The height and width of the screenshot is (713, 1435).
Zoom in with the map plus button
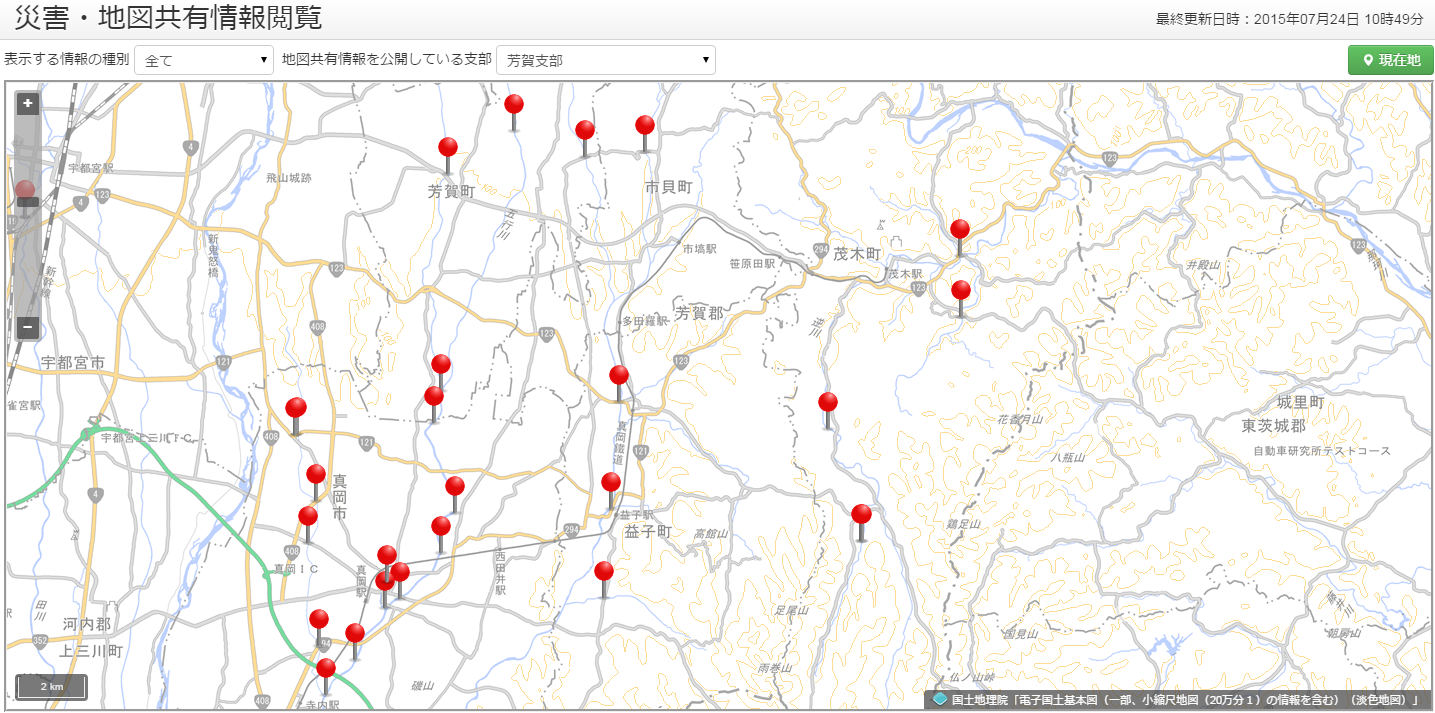28,103
